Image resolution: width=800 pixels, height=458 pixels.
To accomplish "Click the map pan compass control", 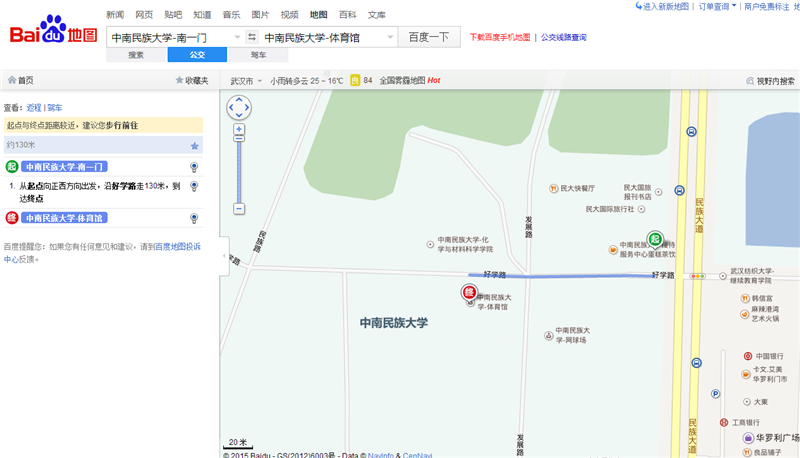I will pyautogui.click(x=239, y=106).
